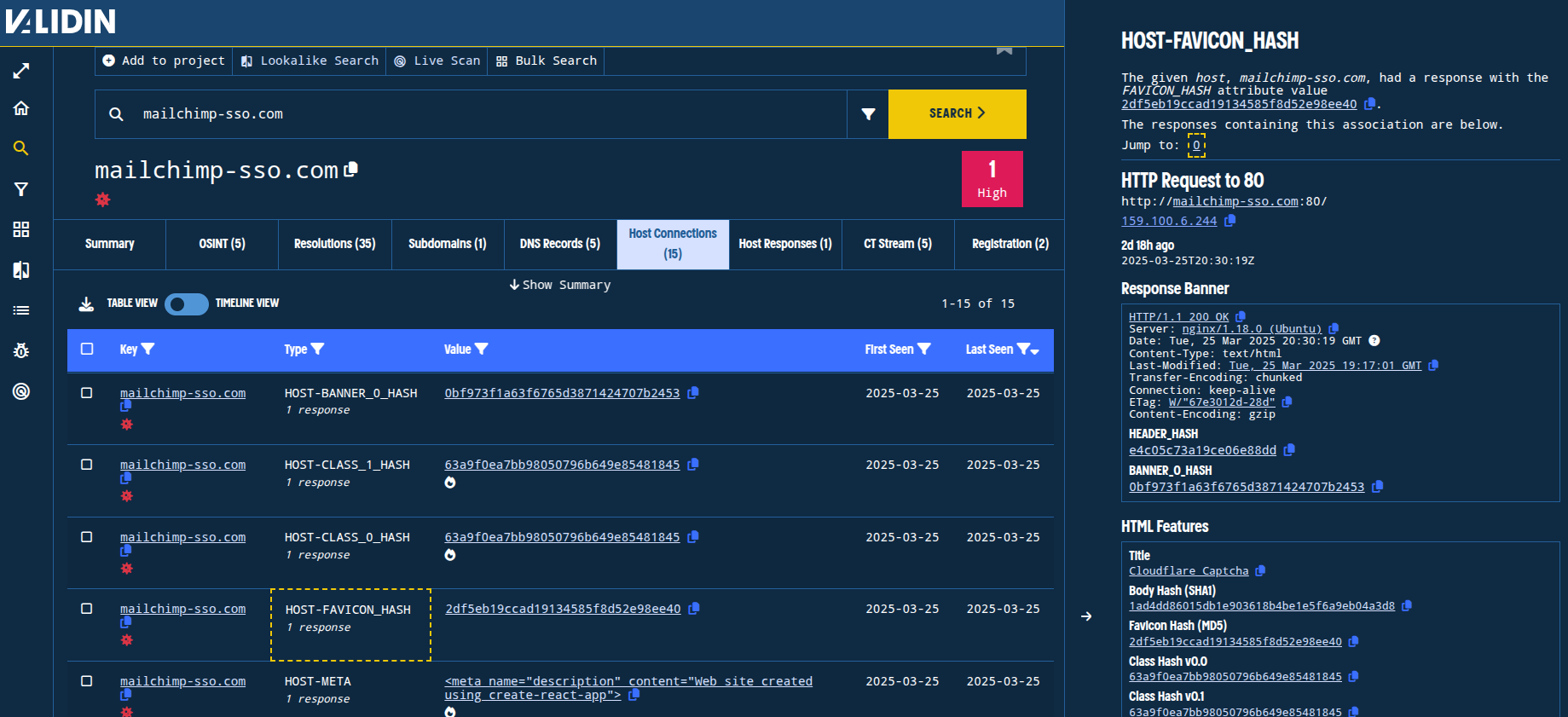Open the OSINT (5) tab
1568x717 pixels.
coord(223,244)
